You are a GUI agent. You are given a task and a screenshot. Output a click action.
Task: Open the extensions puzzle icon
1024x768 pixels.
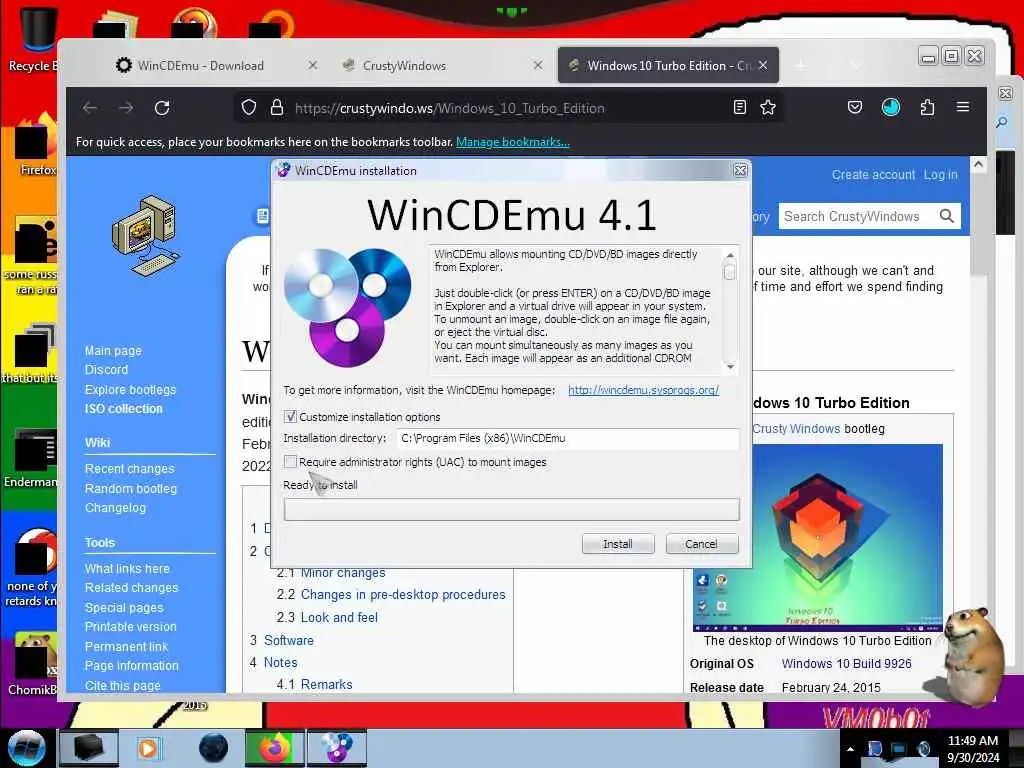[x=927, y=107]
